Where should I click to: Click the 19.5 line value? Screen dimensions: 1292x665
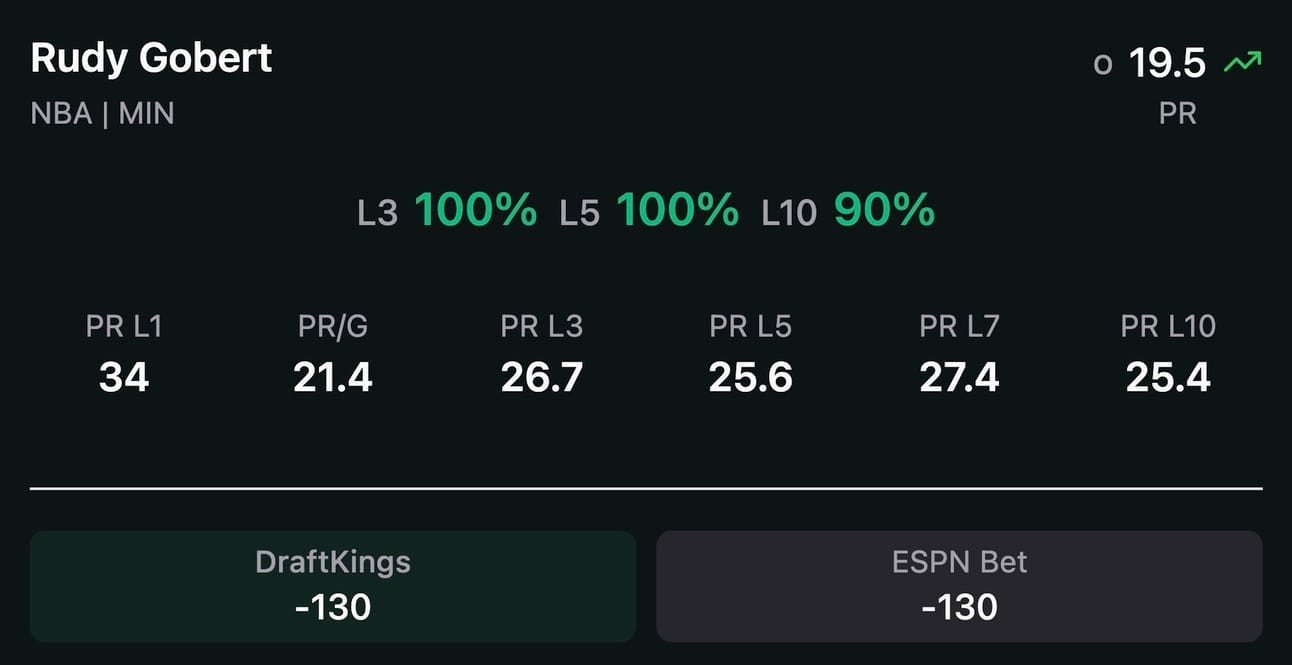[x=1168, y=64]
